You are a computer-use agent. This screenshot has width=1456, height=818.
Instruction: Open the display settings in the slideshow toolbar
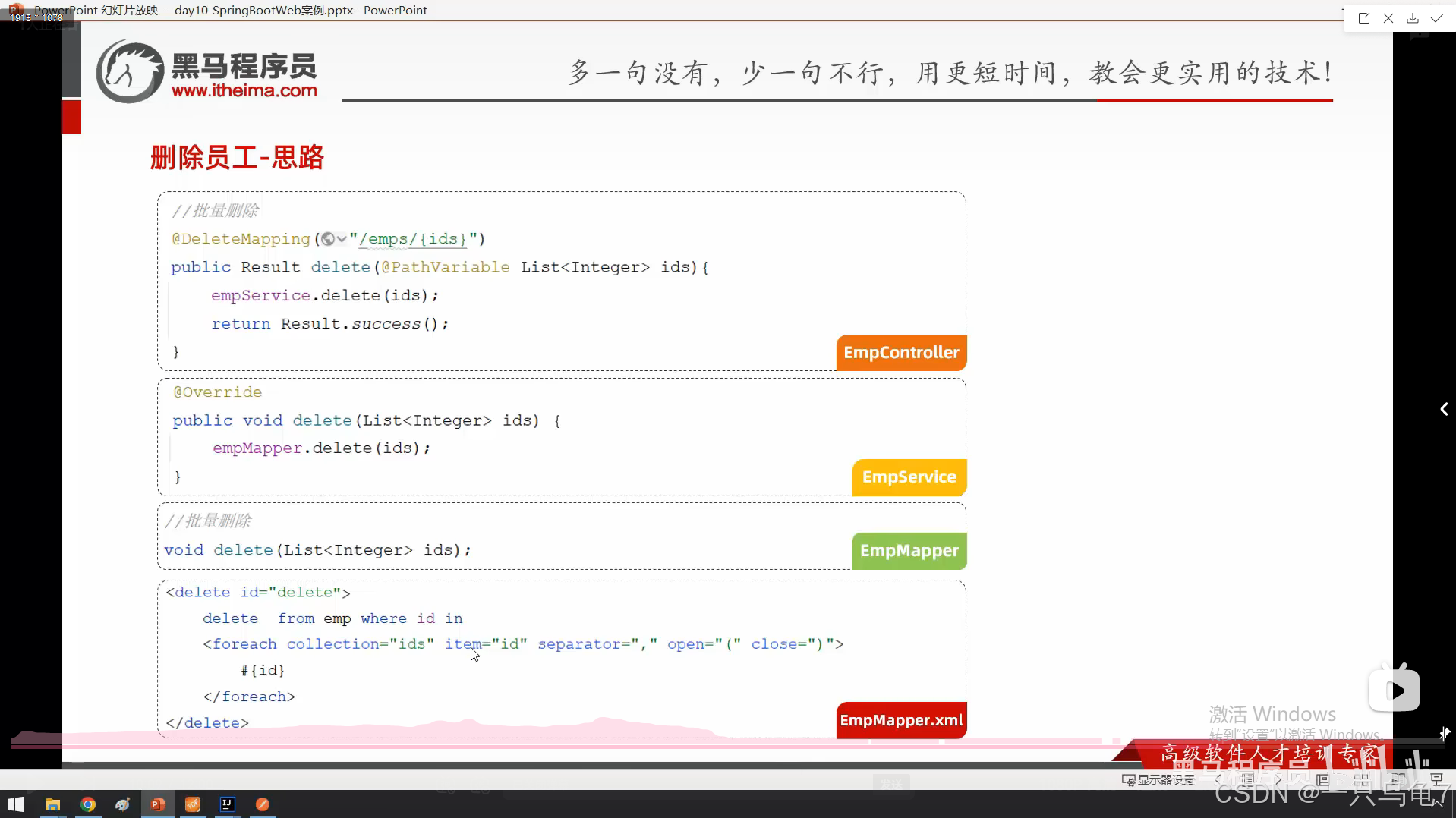coord(1158,780)
